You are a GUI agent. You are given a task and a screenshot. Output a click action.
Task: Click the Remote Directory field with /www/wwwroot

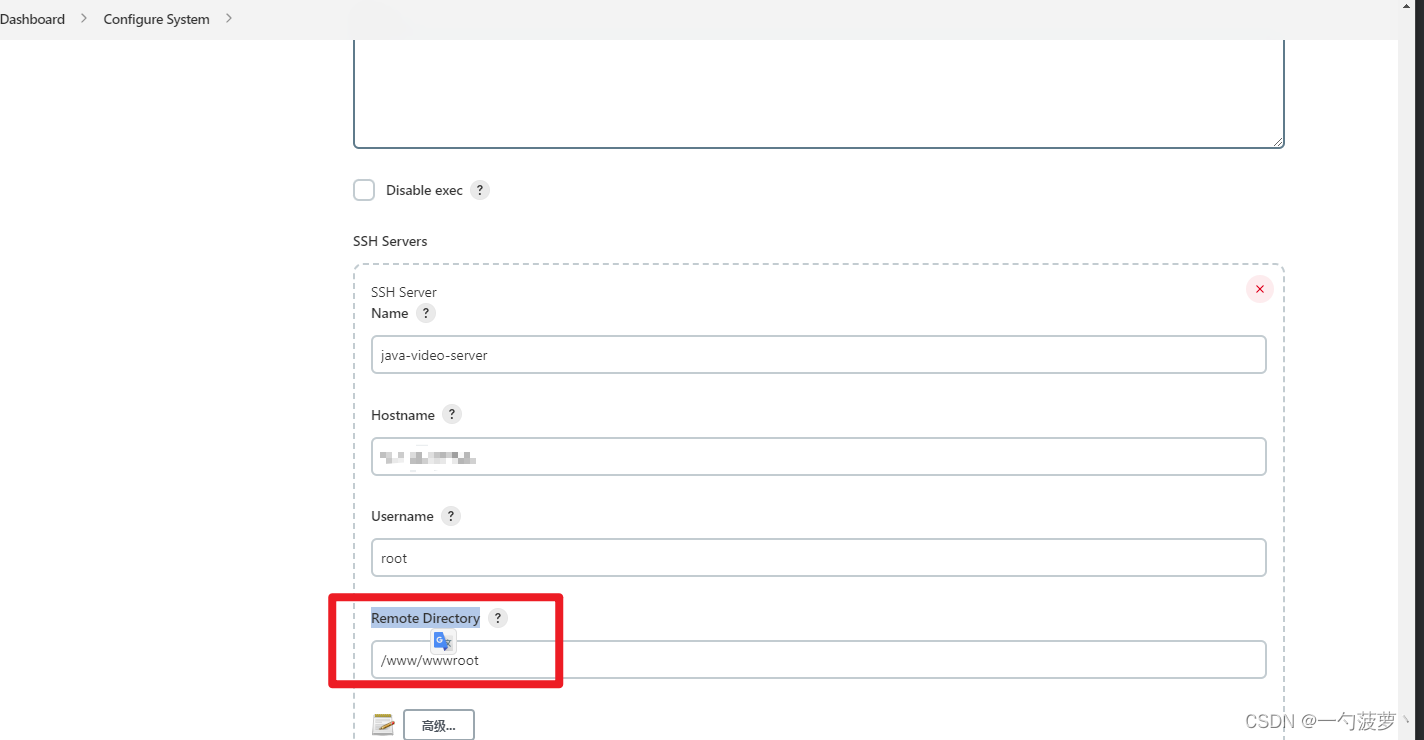point(819,660)
